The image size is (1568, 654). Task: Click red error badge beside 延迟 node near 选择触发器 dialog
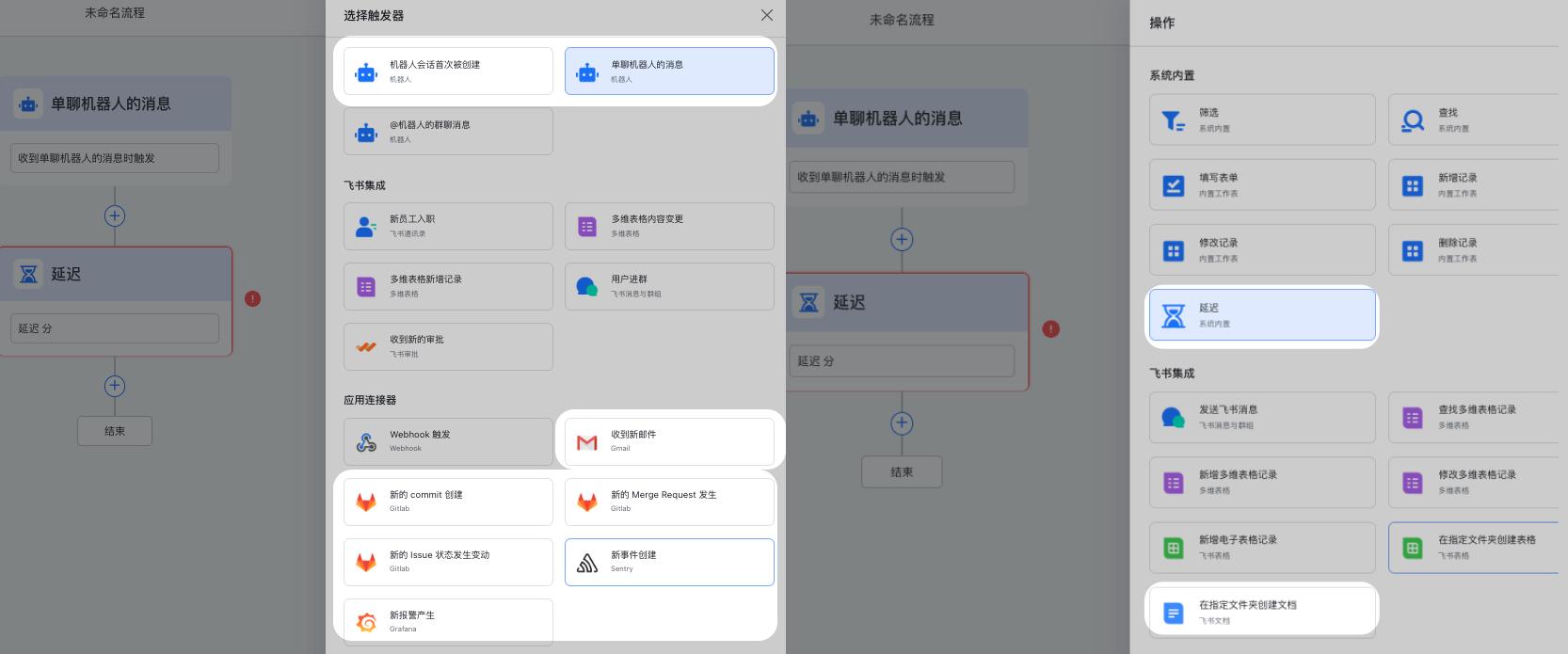point(252,298)
